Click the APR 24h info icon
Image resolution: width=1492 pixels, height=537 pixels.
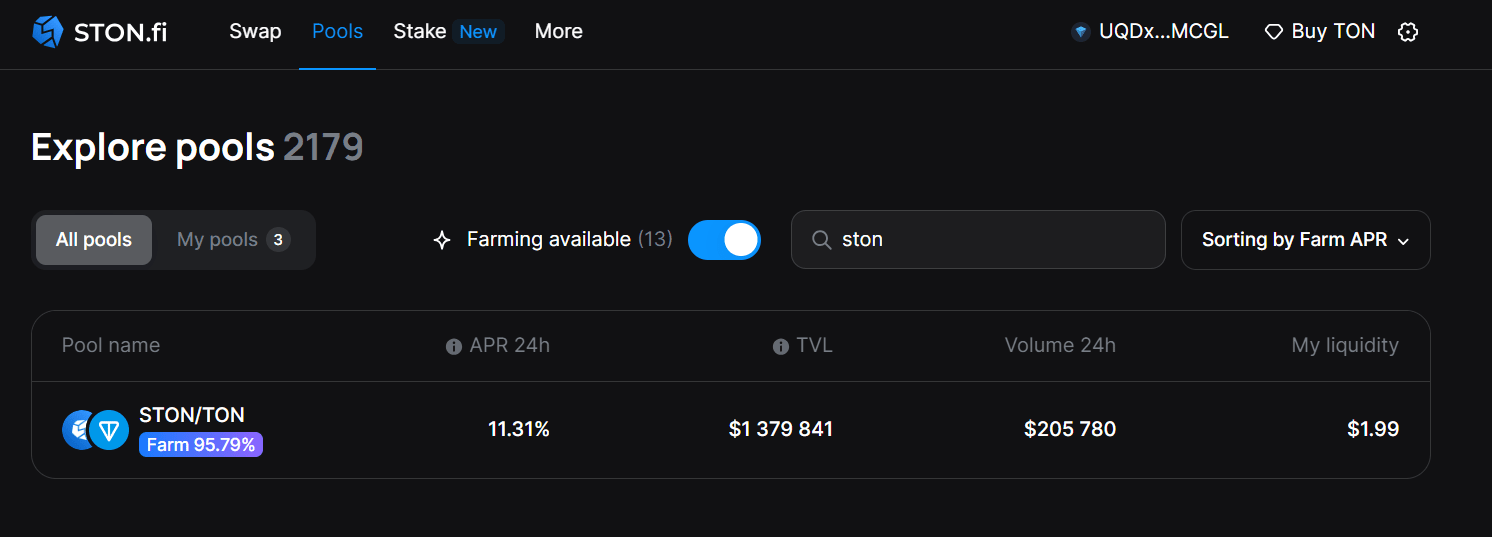454,346
